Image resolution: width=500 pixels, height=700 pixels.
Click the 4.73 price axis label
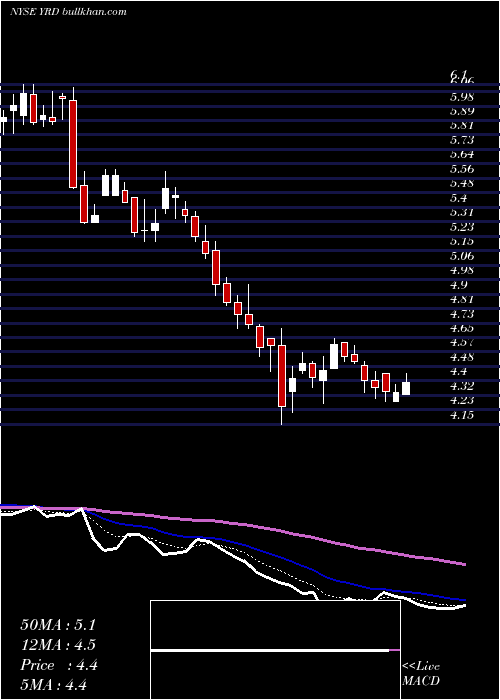pyautogui.click(x=462, y=313)
